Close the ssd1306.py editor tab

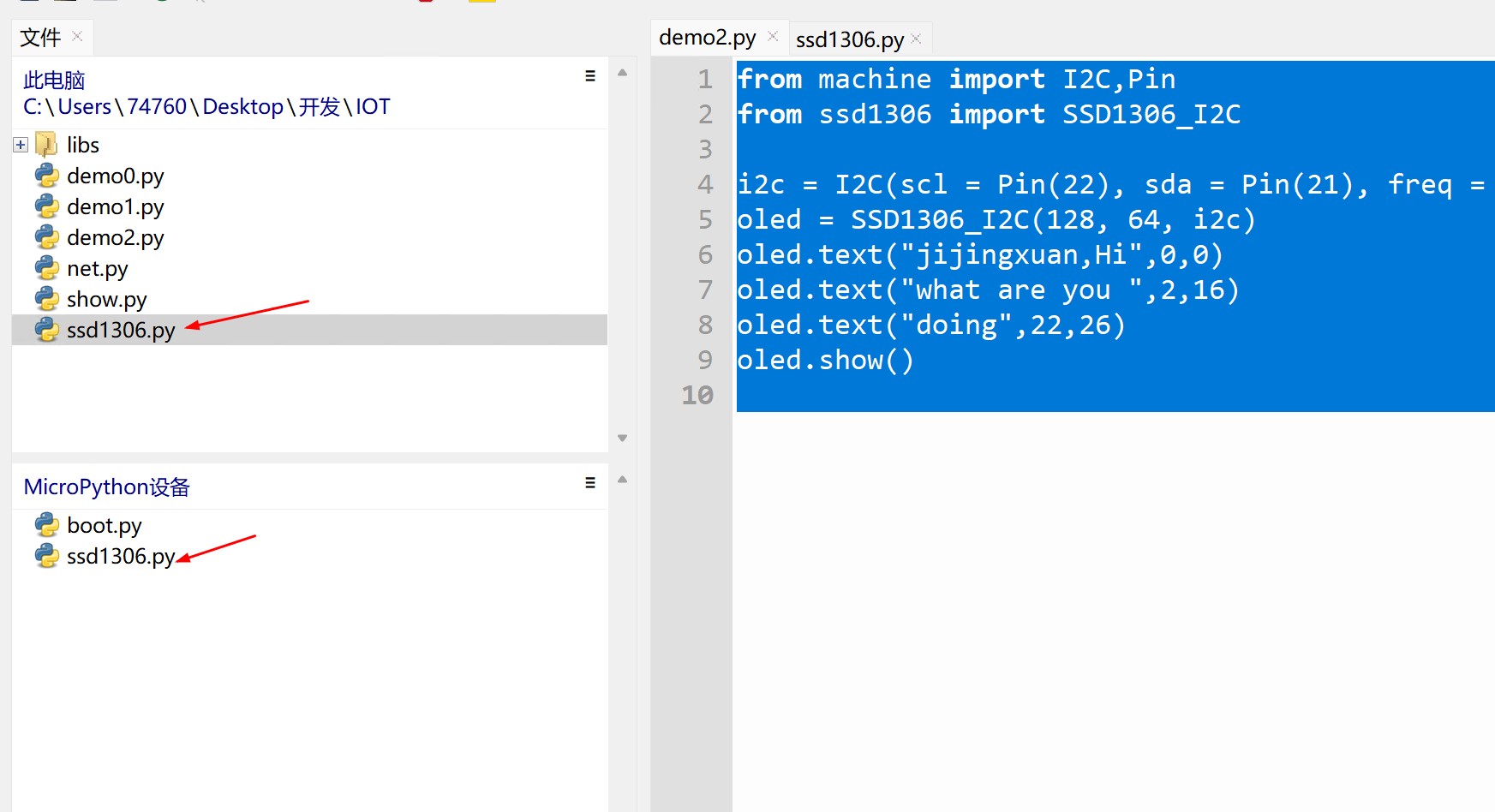[917, 39]
